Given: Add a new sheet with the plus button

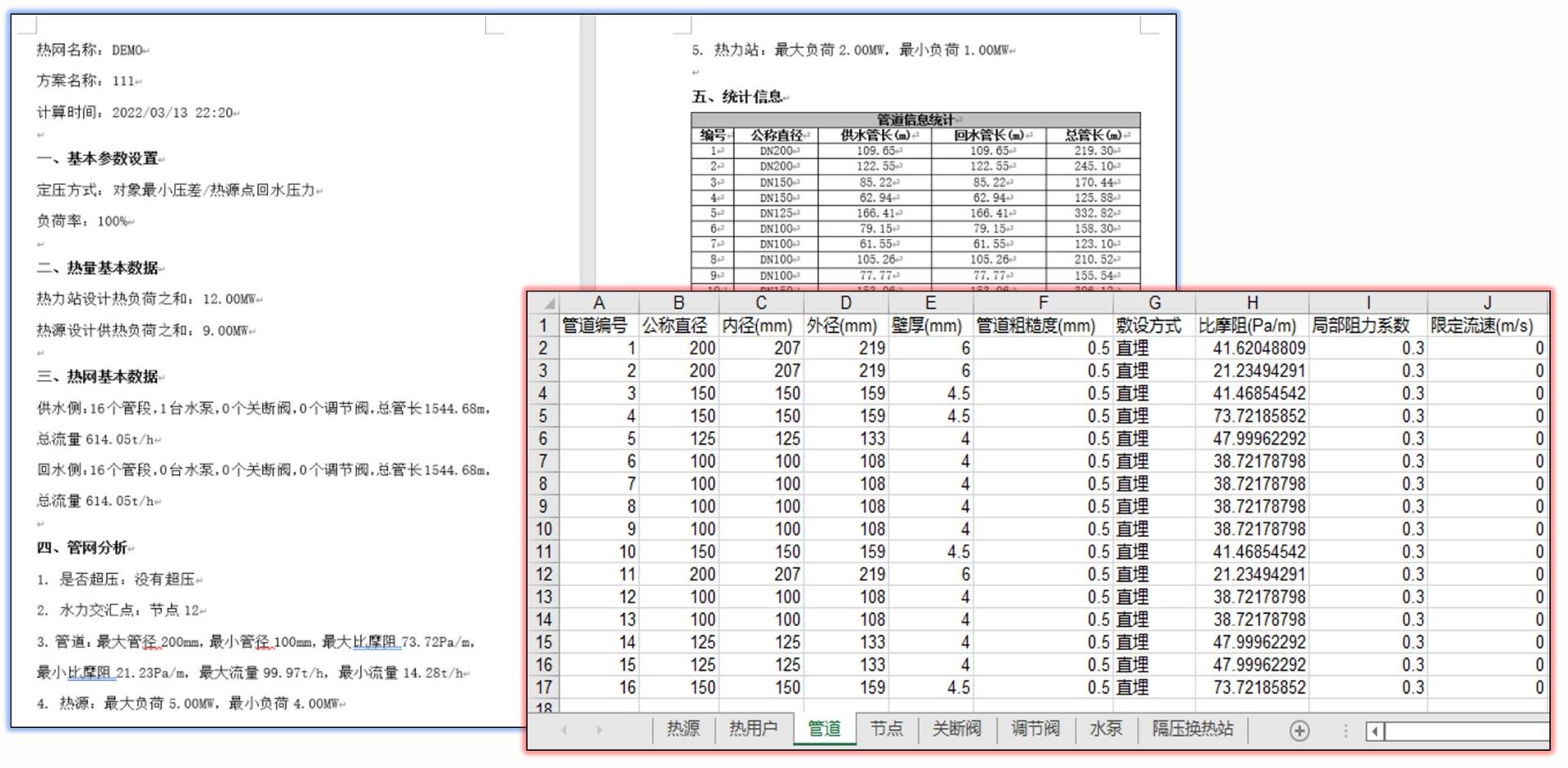Looking at the screenshot, I should click(1299, 730).
